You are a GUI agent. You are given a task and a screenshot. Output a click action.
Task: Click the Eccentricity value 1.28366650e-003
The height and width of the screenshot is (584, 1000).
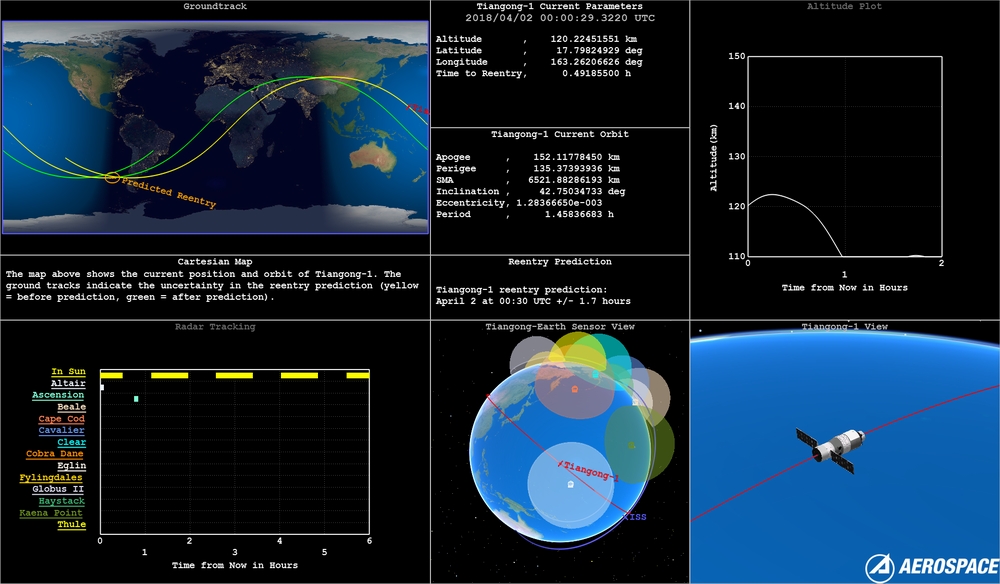(x=559, y=203)
